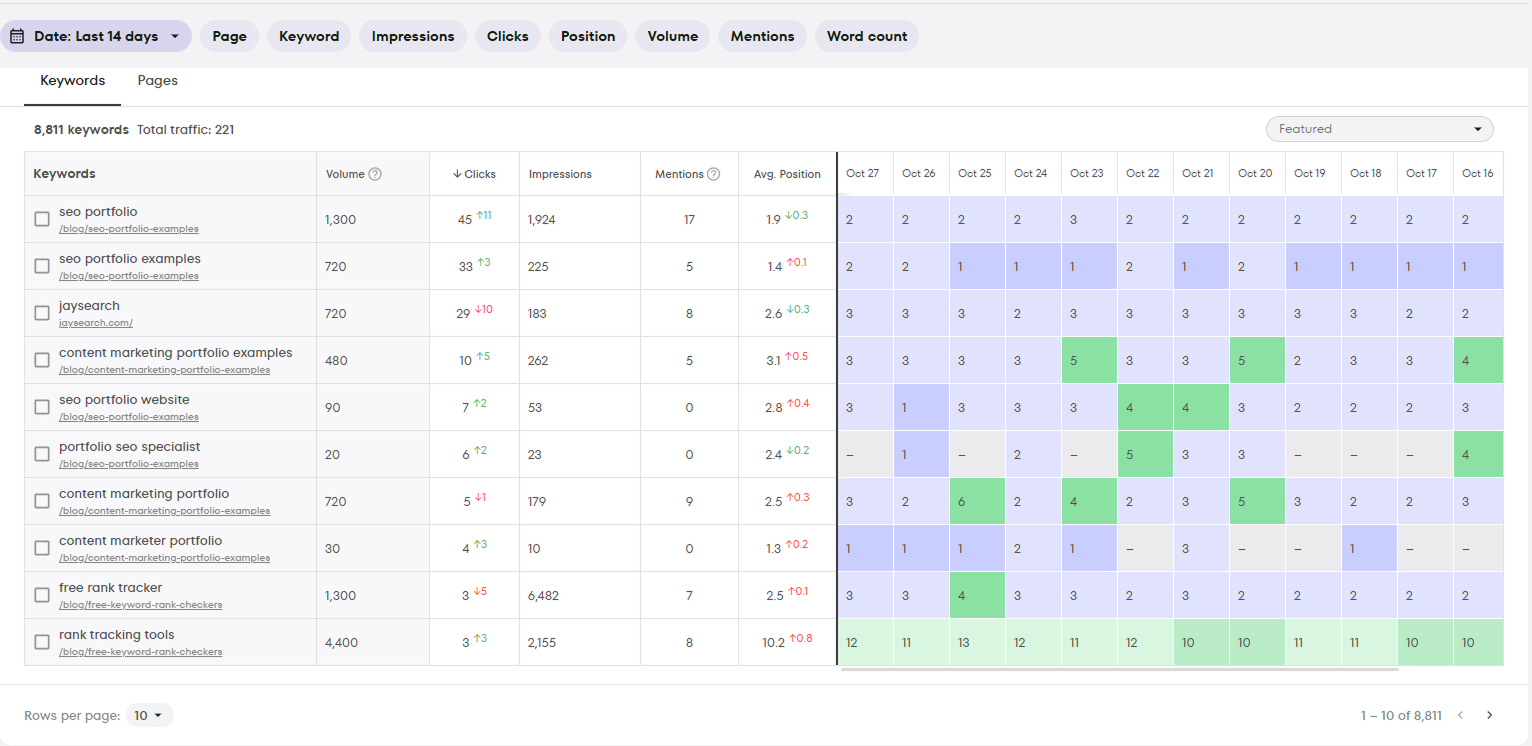Open the 'Date: Last 14 days' dropdown
Viewport: 1532px width, 746px height.
[x=96, y=35]
